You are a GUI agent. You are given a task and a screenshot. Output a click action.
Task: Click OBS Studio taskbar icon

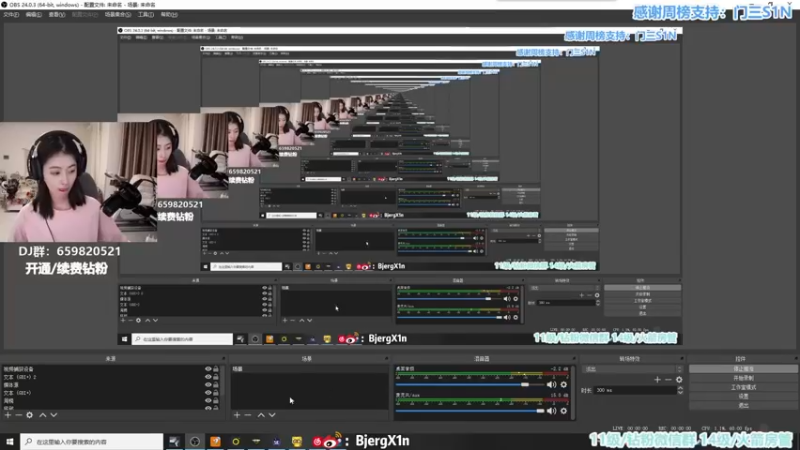(195, 441)
